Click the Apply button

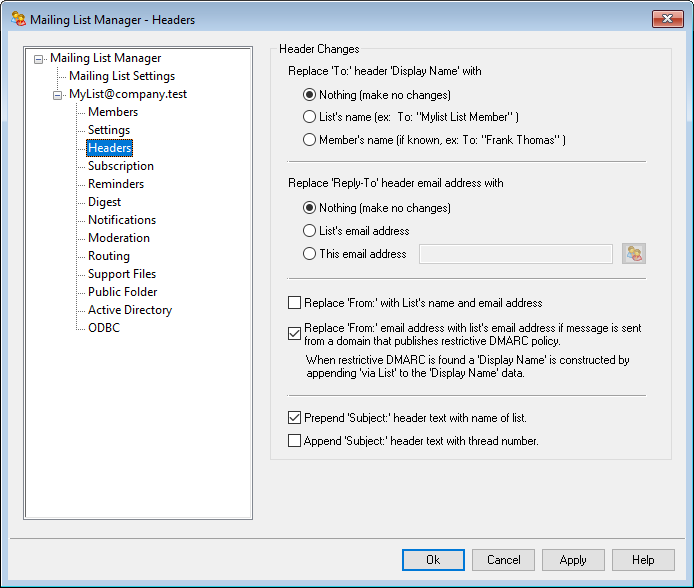tap(573, 560)
